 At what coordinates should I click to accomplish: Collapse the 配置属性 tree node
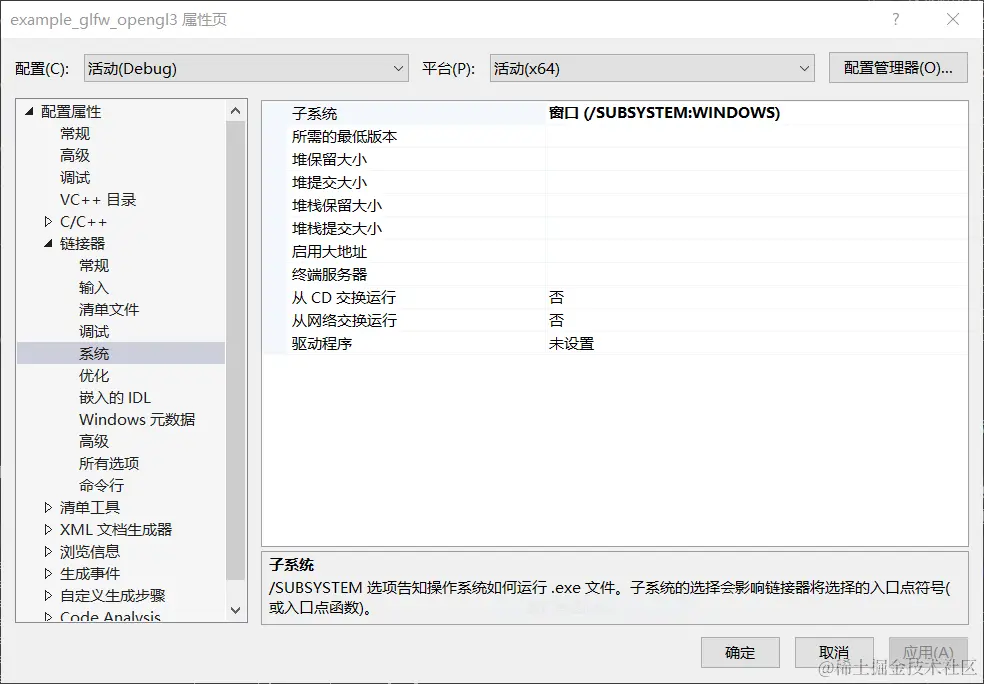(29, 112)
